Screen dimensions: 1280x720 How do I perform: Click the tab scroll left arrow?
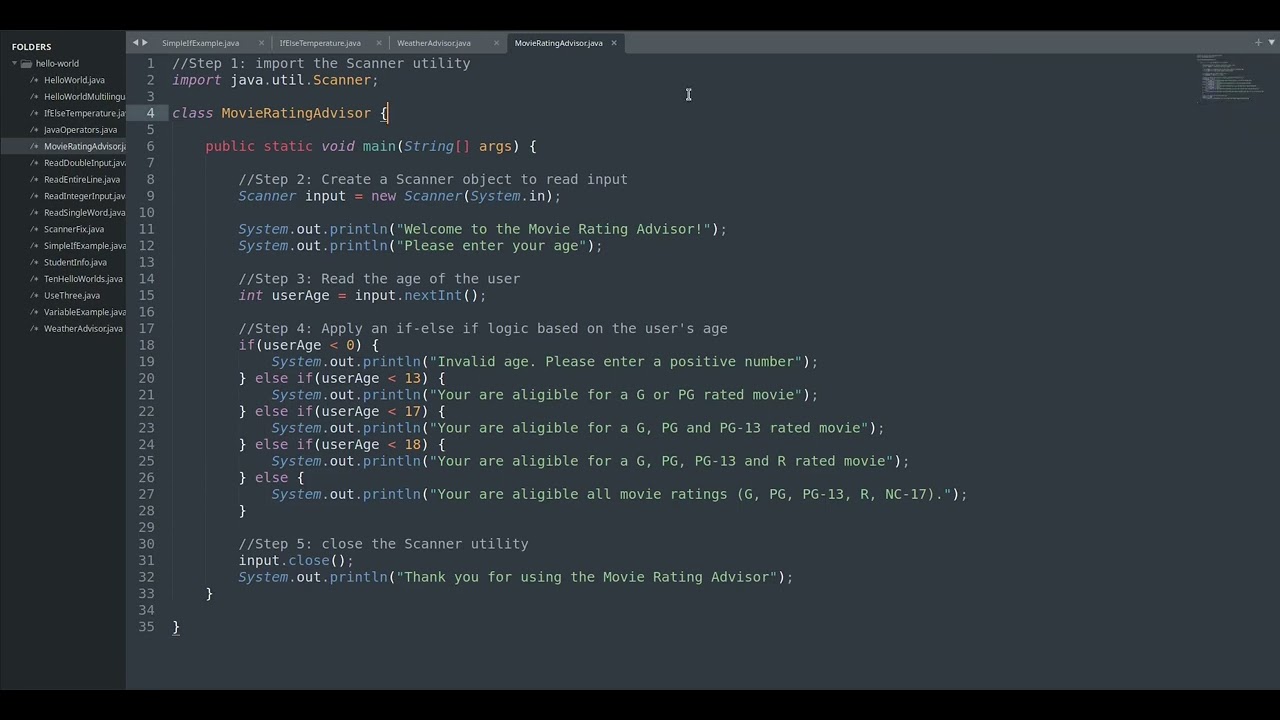click(136, 42)
